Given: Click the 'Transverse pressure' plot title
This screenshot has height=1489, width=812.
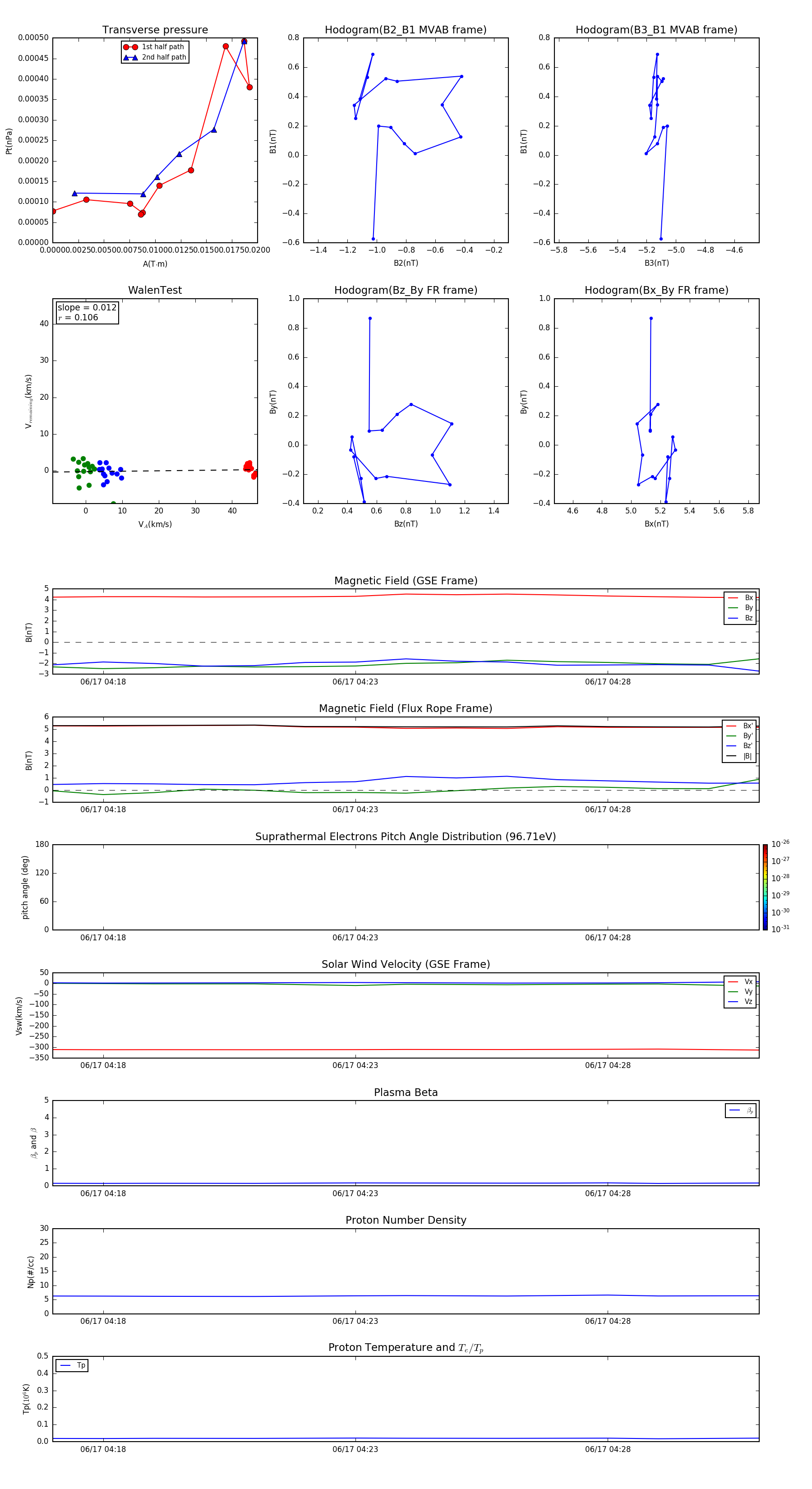Looking at the screenshot, I should click(x=155, y=30).
